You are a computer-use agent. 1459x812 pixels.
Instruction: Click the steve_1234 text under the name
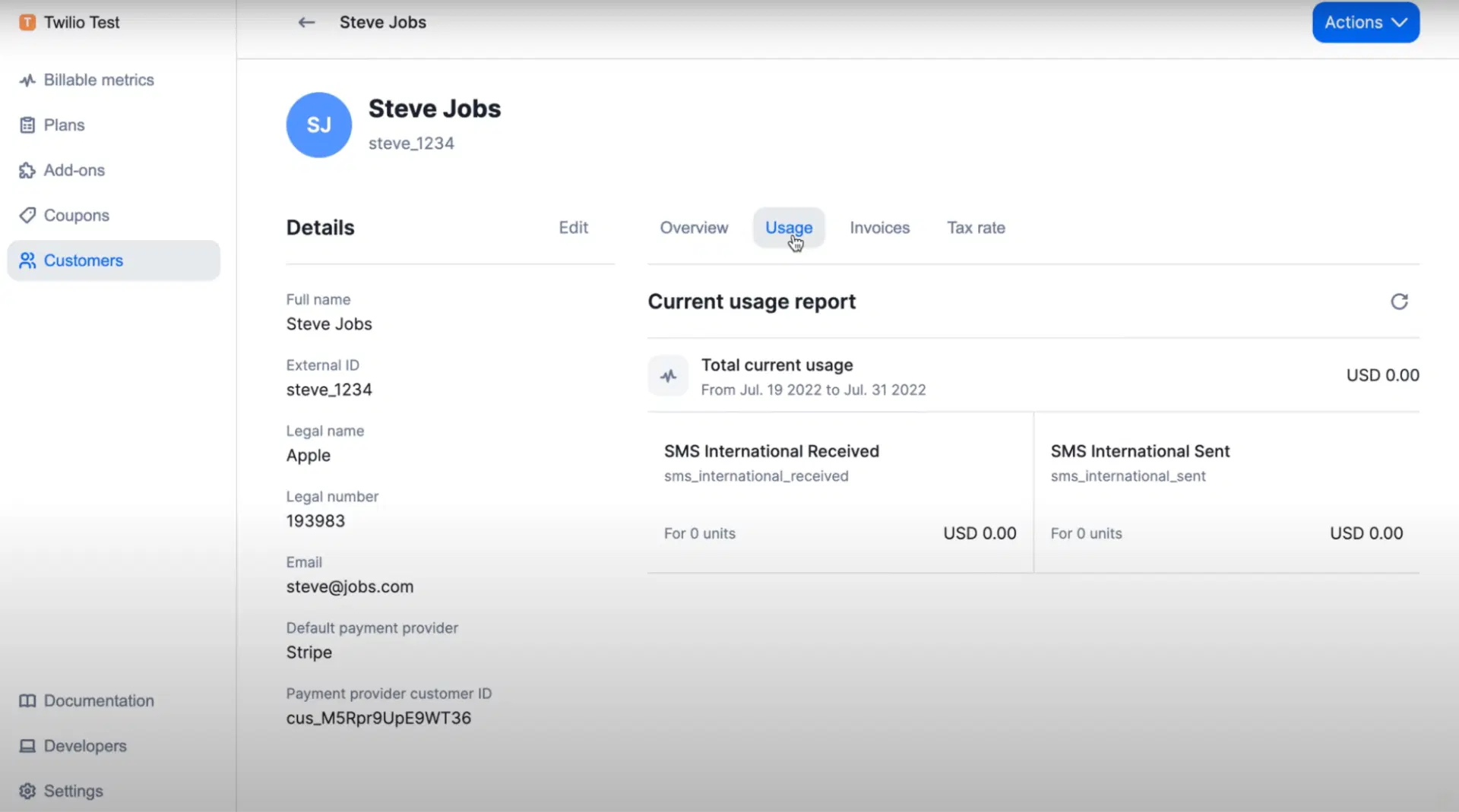[x=411, y=144]
